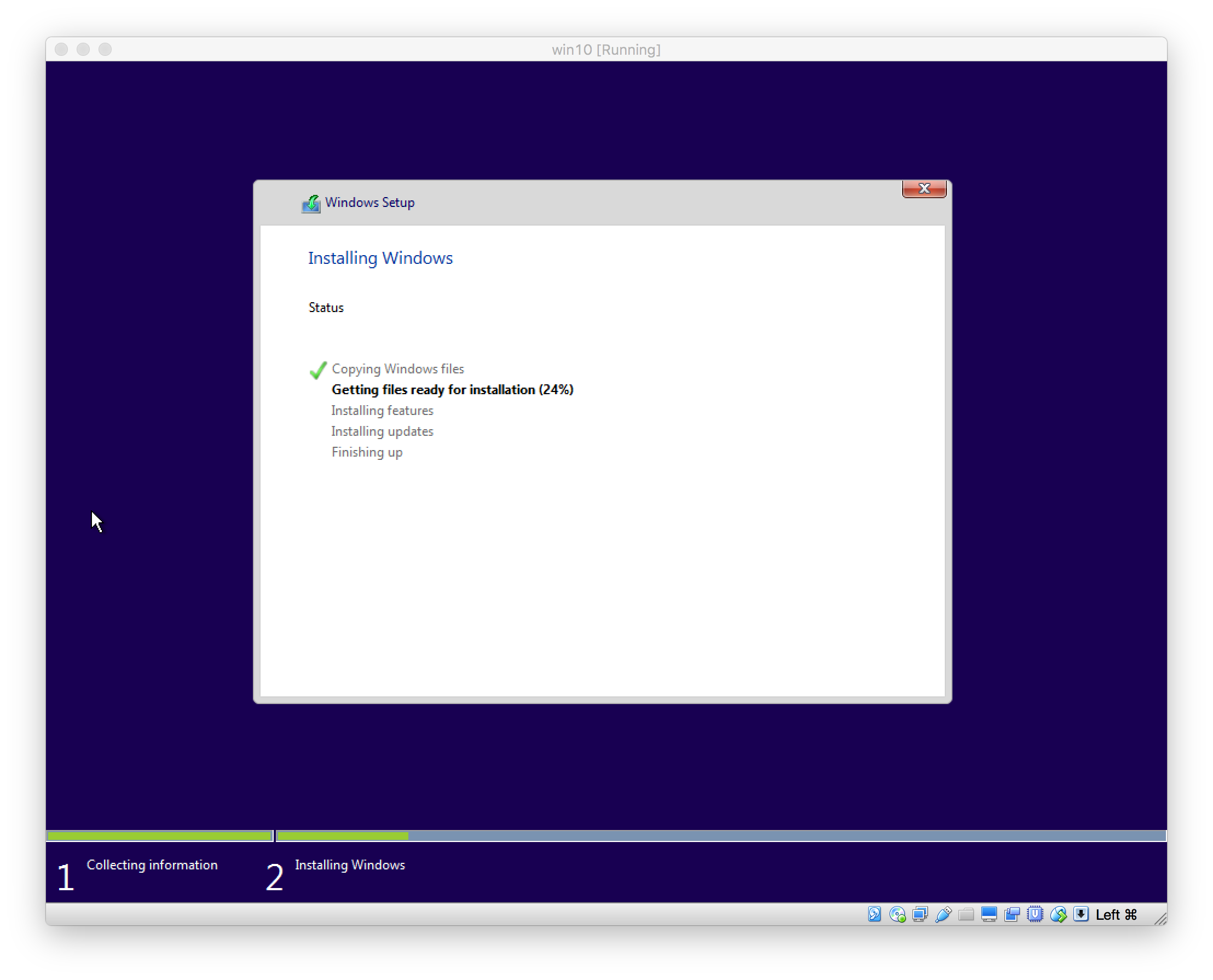Screen dimensions: 1213x980
Task: Click the Collecting information progress bar segment
Action: 160,836
